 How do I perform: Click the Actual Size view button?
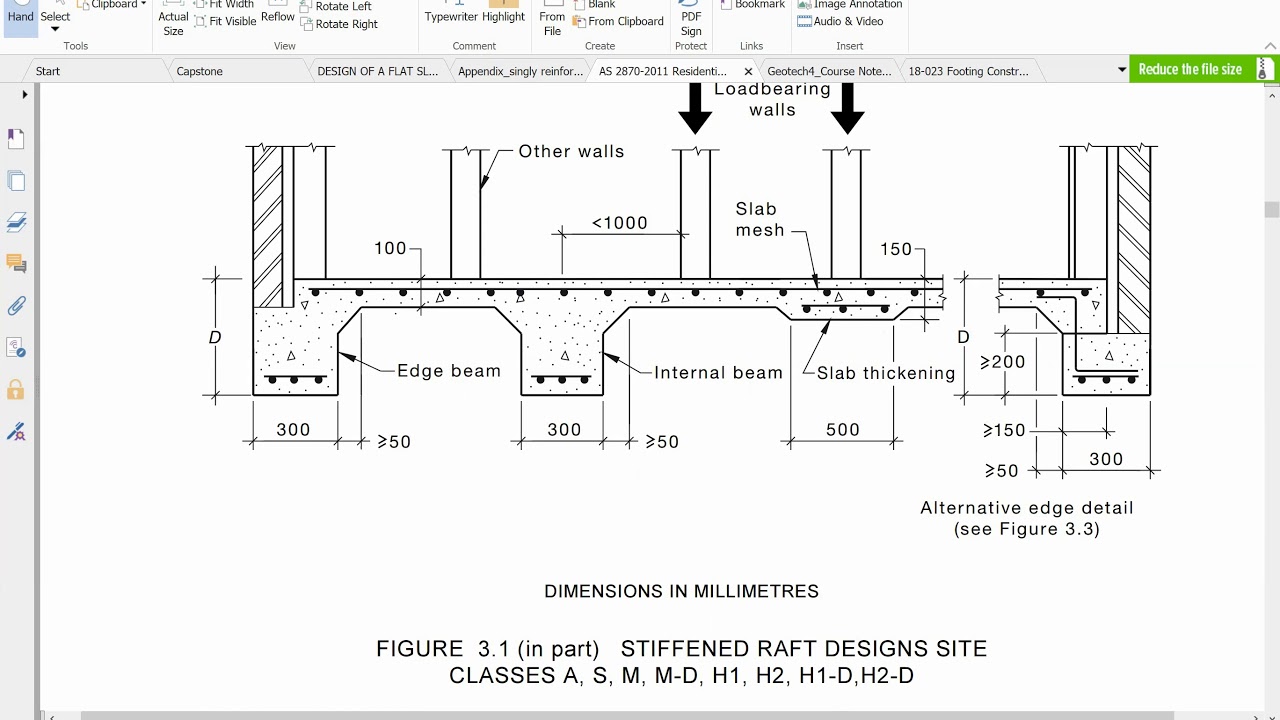(x=173, y=18)
